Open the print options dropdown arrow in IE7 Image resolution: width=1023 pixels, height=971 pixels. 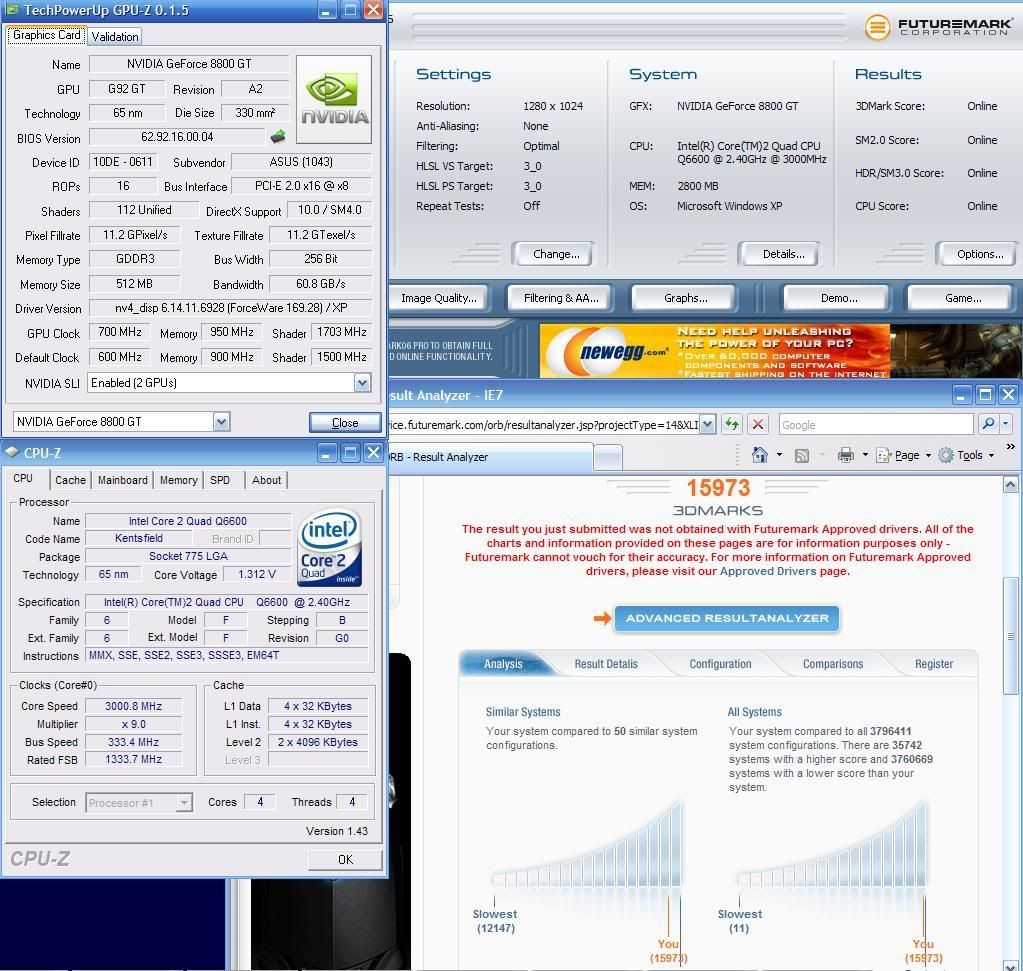[x=865, y=455]
